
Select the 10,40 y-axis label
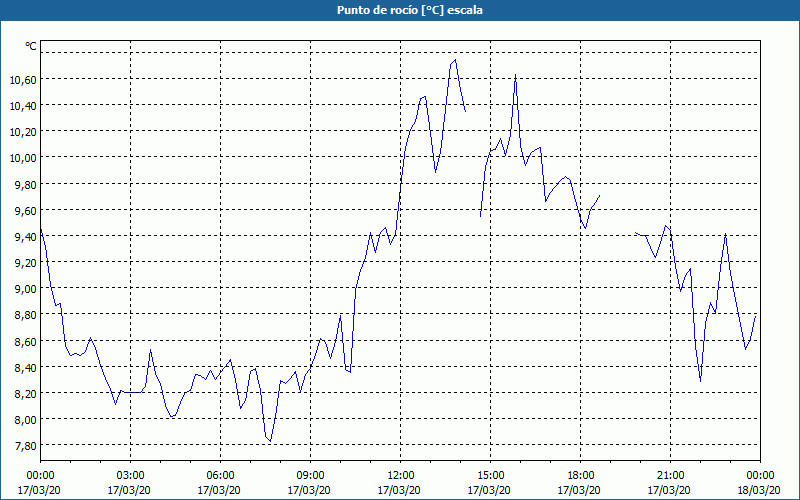coord(23,105)
